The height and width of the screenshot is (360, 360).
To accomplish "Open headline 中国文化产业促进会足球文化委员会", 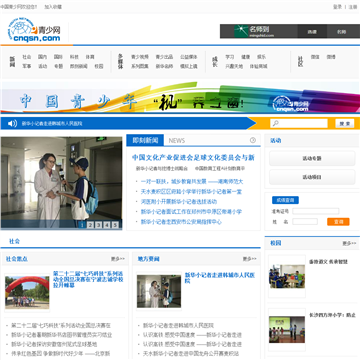I will [x=193, y=157].
